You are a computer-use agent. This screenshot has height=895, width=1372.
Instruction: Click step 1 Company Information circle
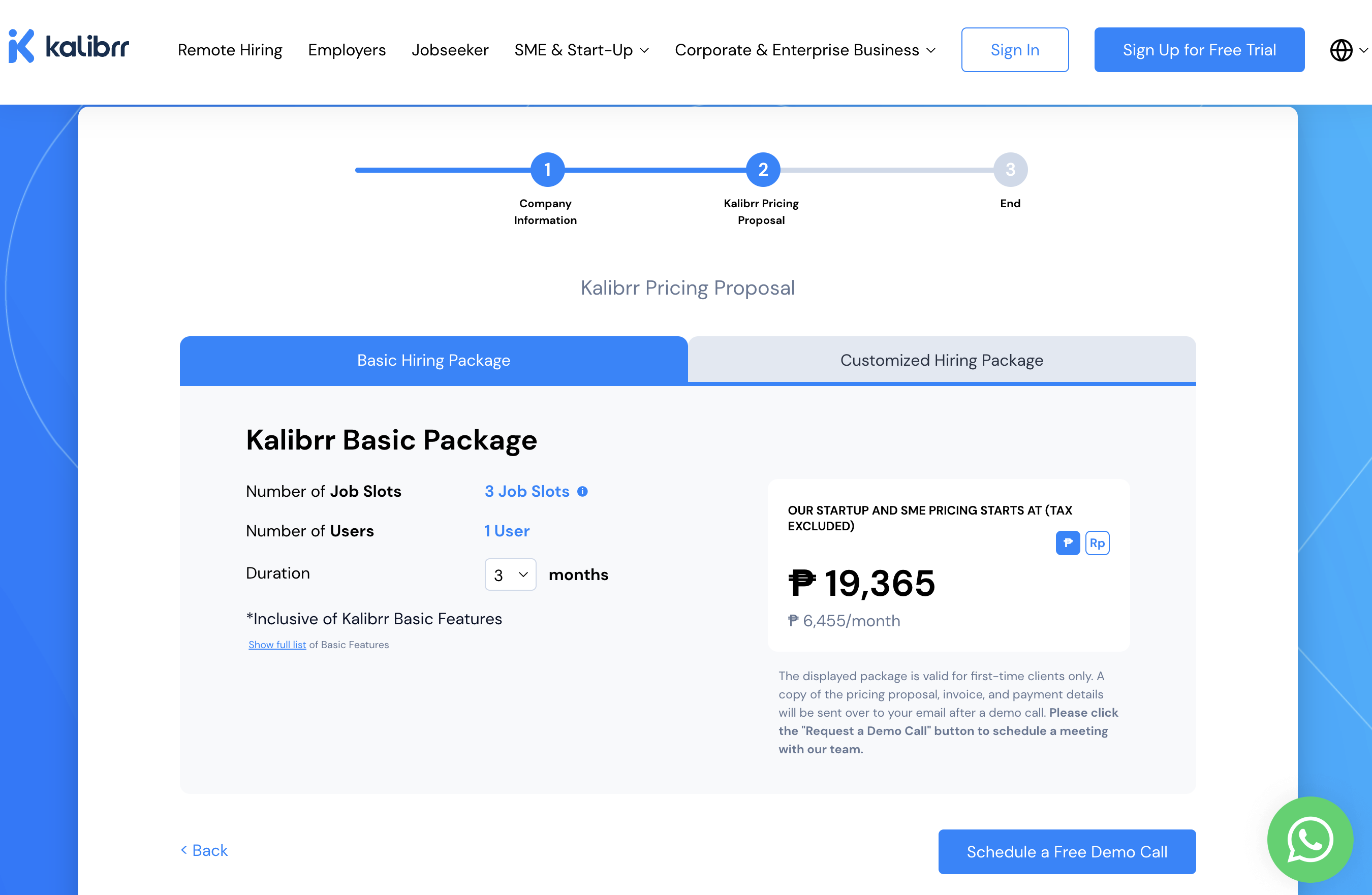[547, 170]
